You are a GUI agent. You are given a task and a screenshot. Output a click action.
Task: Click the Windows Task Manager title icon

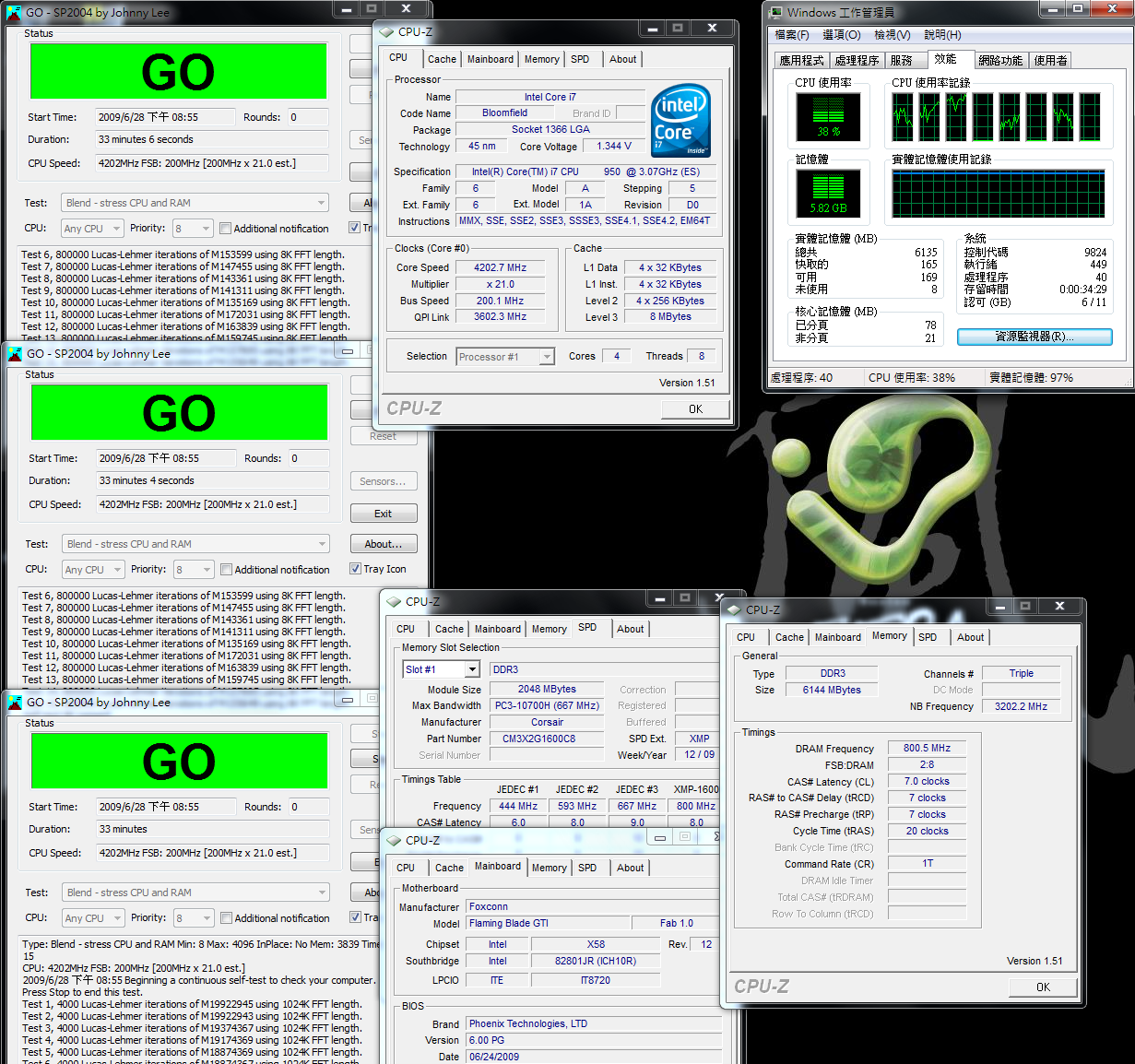(776, 12)
